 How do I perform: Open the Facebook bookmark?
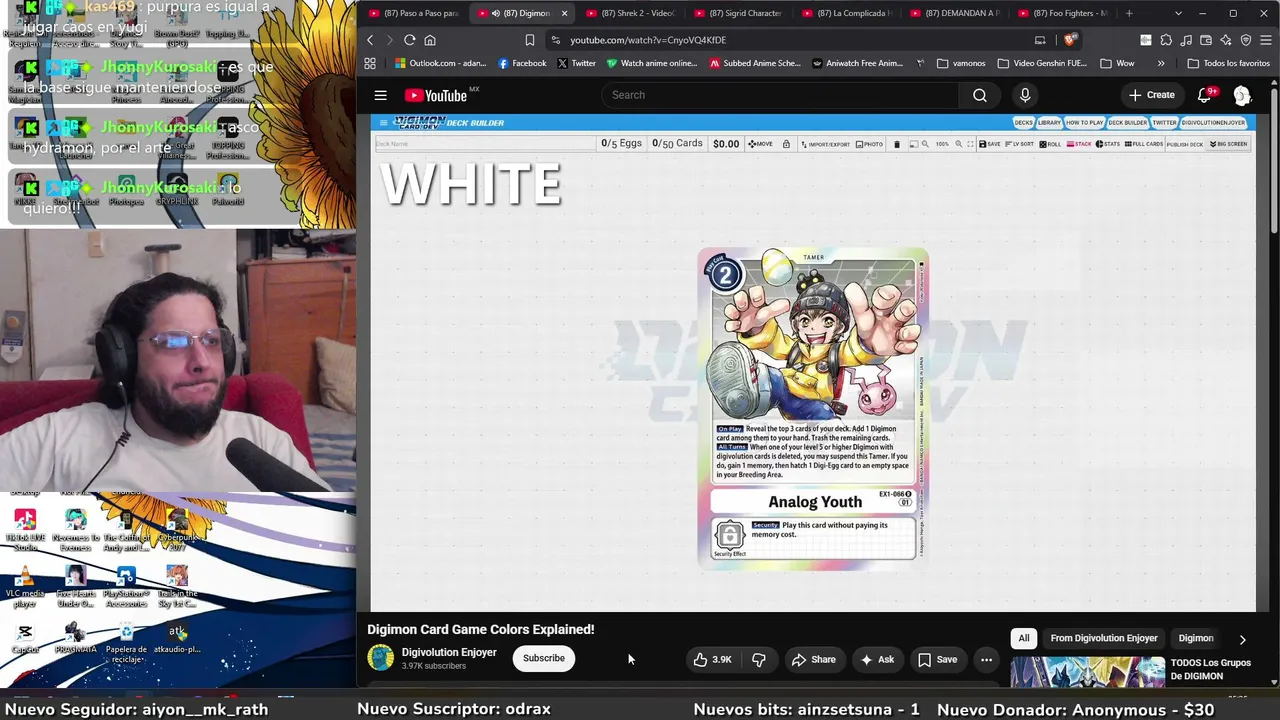pos(522,63)
